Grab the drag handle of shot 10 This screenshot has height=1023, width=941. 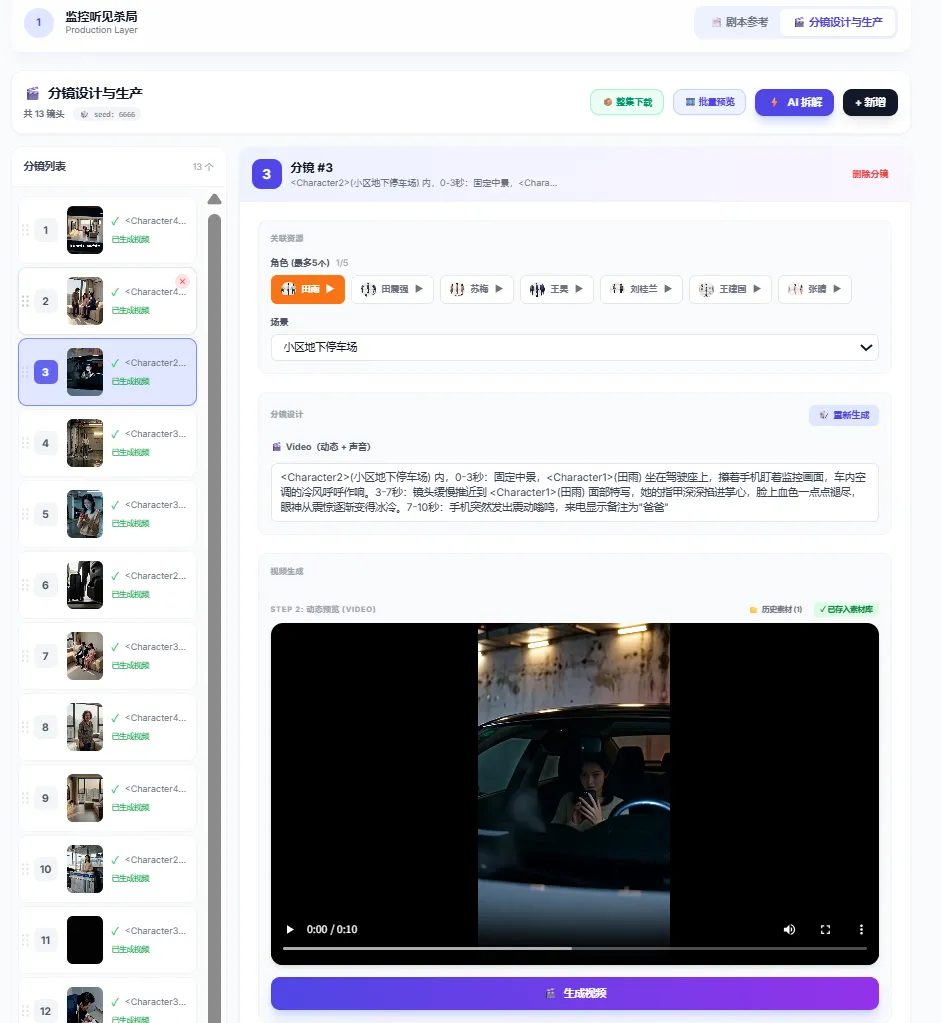[x=25, y=869]
